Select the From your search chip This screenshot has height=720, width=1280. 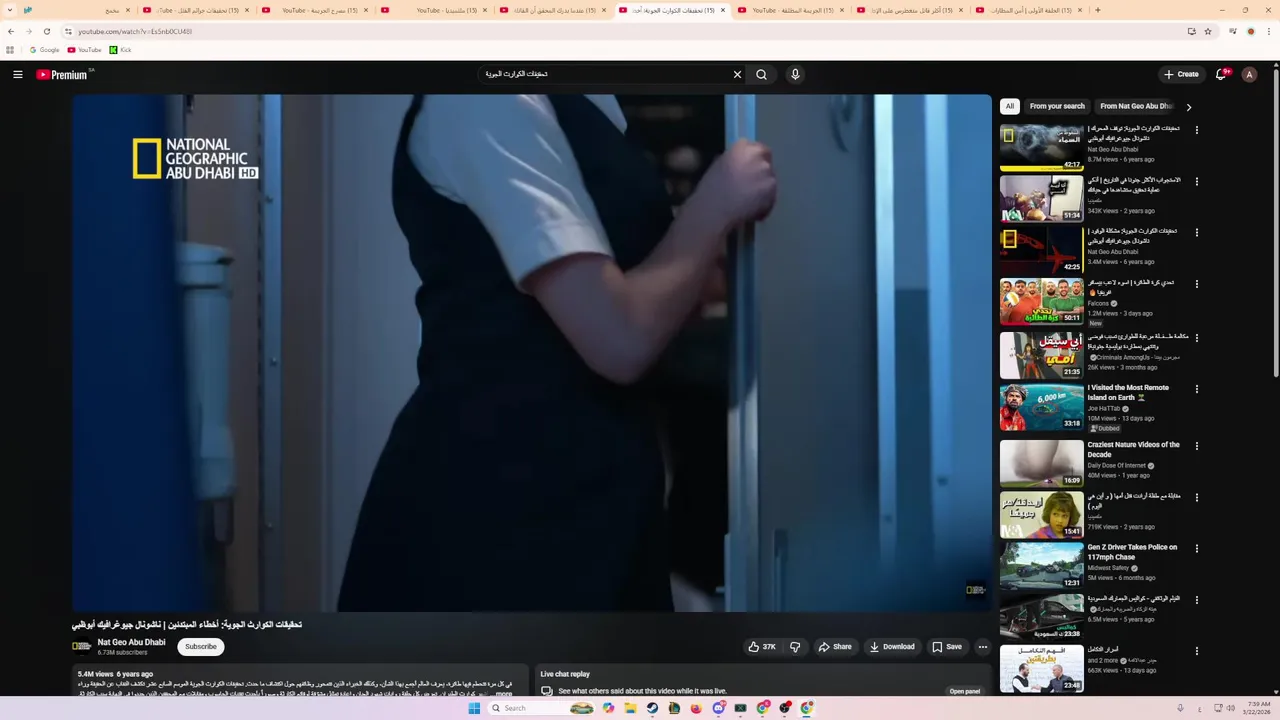(x=1057, y=106)
